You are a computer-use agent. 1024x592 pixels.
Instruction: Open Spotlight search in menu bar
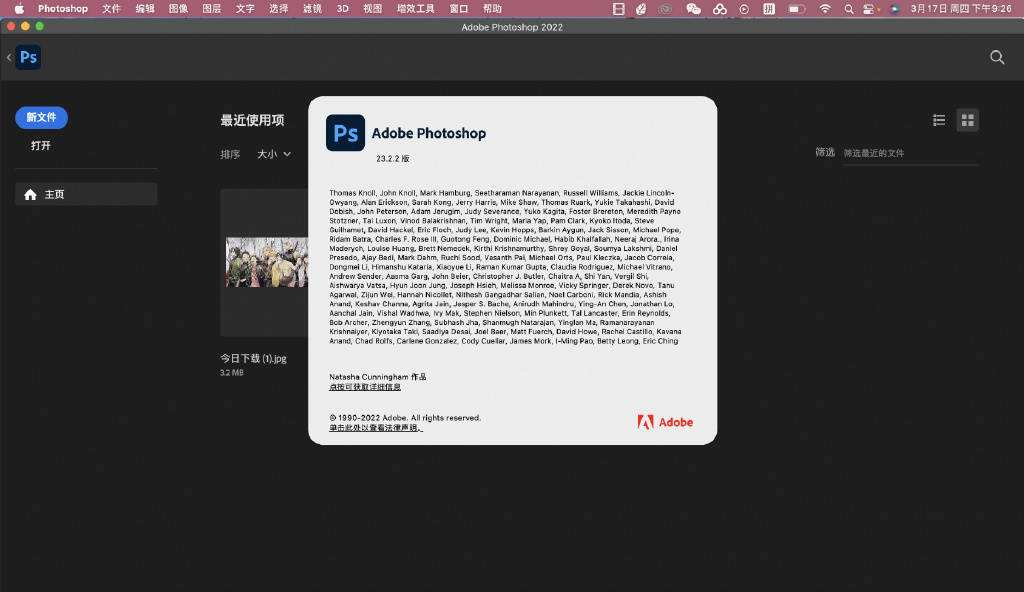tap(848, 8)
